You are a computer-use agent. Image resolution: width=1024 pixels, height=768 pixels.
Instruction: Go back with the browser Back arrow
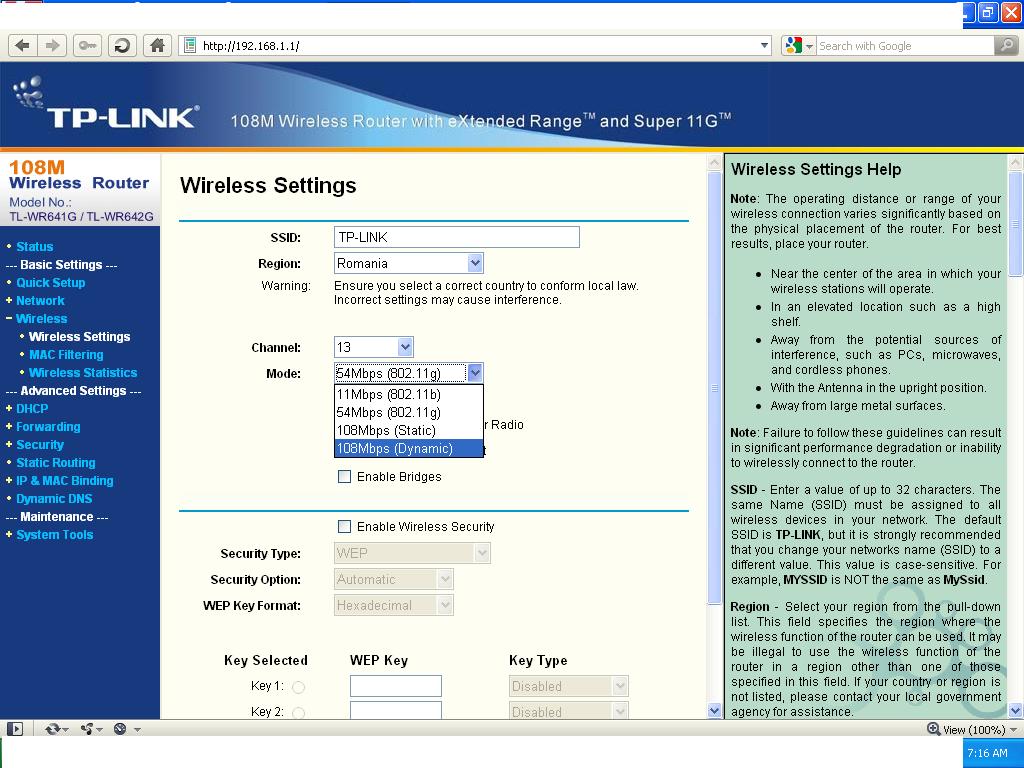(x=23, y=46)
